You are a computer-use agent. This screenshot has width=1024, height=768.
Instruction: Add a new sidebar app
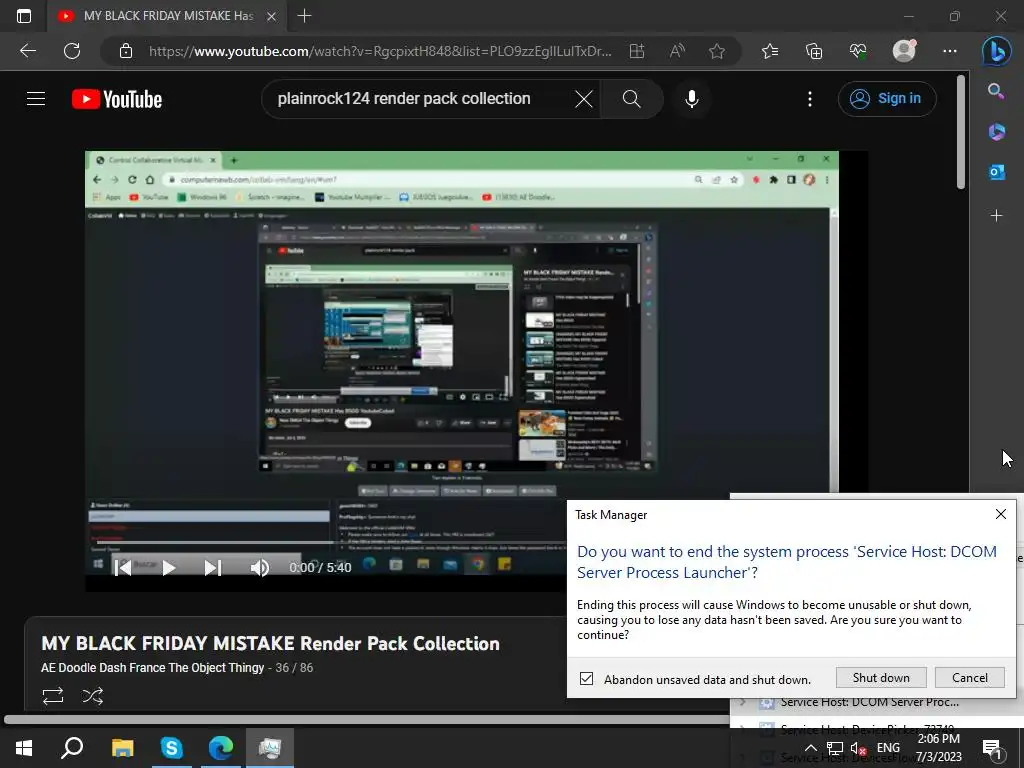click(x=996, y=216)
